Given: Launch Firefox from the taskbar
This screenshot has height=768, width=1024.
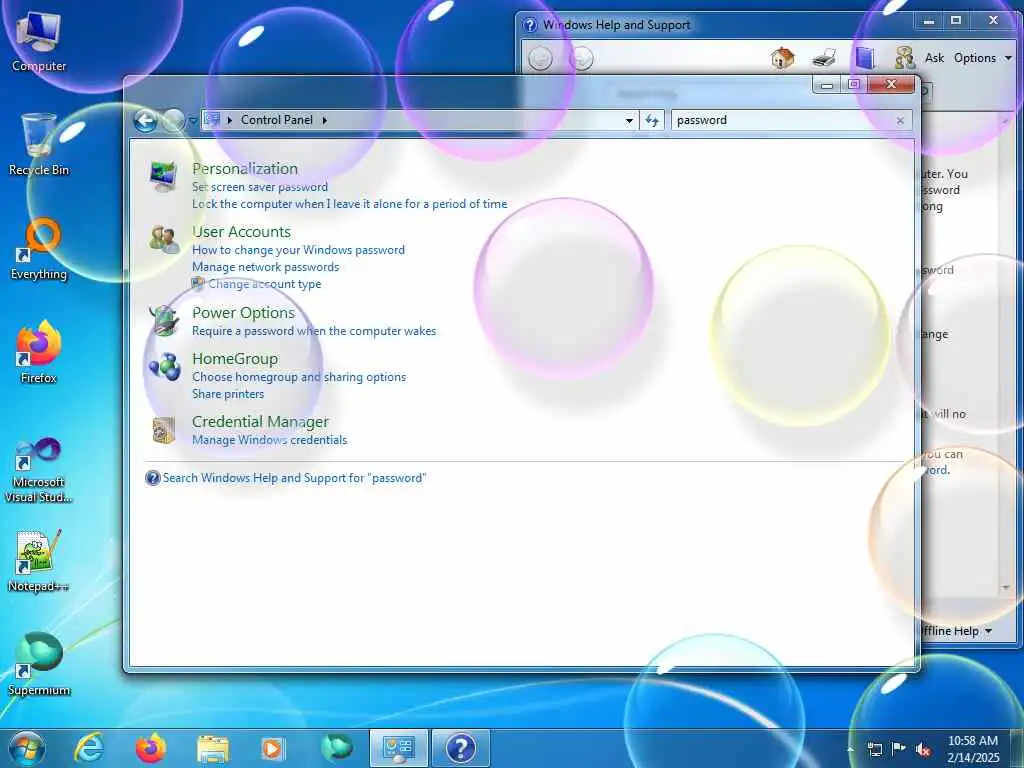Looking at the screenshot, I should (150, 748).
